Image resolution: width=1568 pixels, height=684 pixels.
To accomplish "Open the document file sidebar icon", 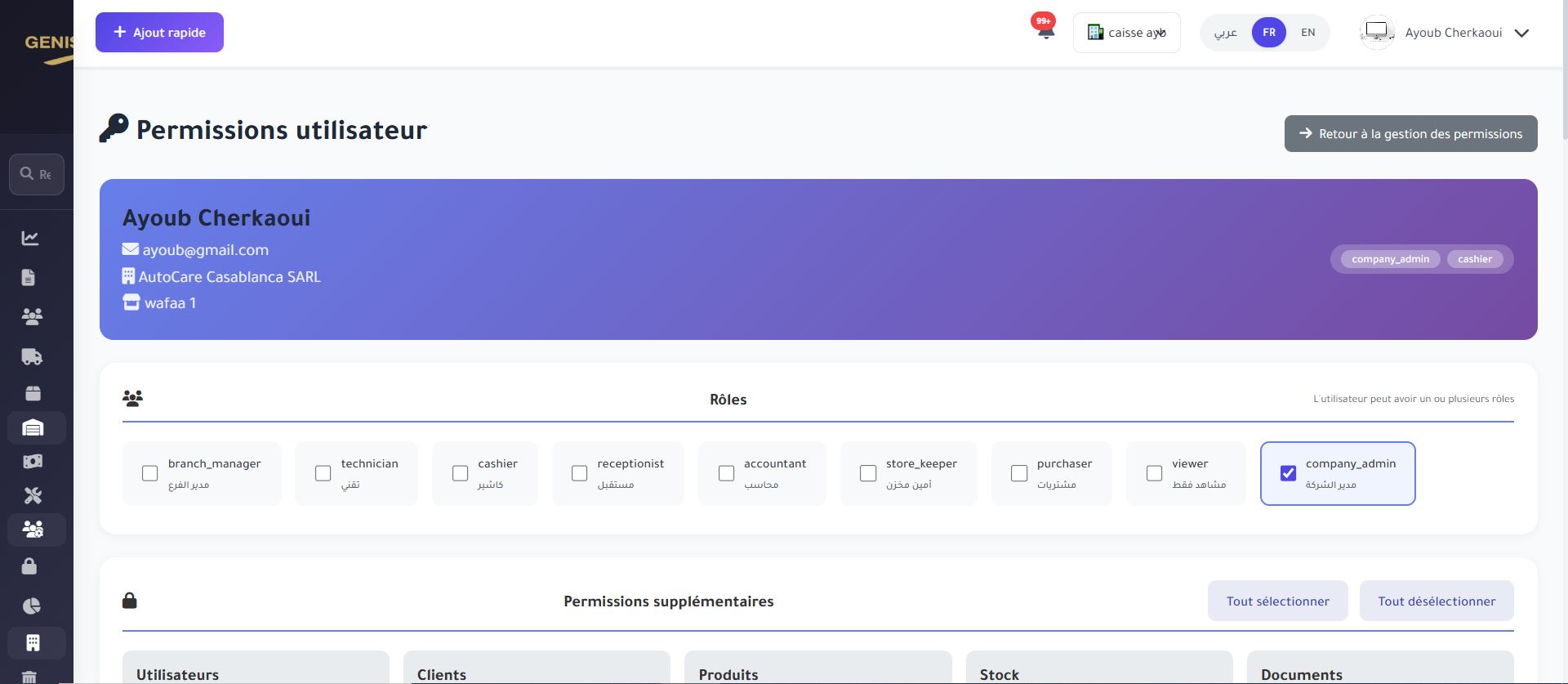I will (29, 277).
